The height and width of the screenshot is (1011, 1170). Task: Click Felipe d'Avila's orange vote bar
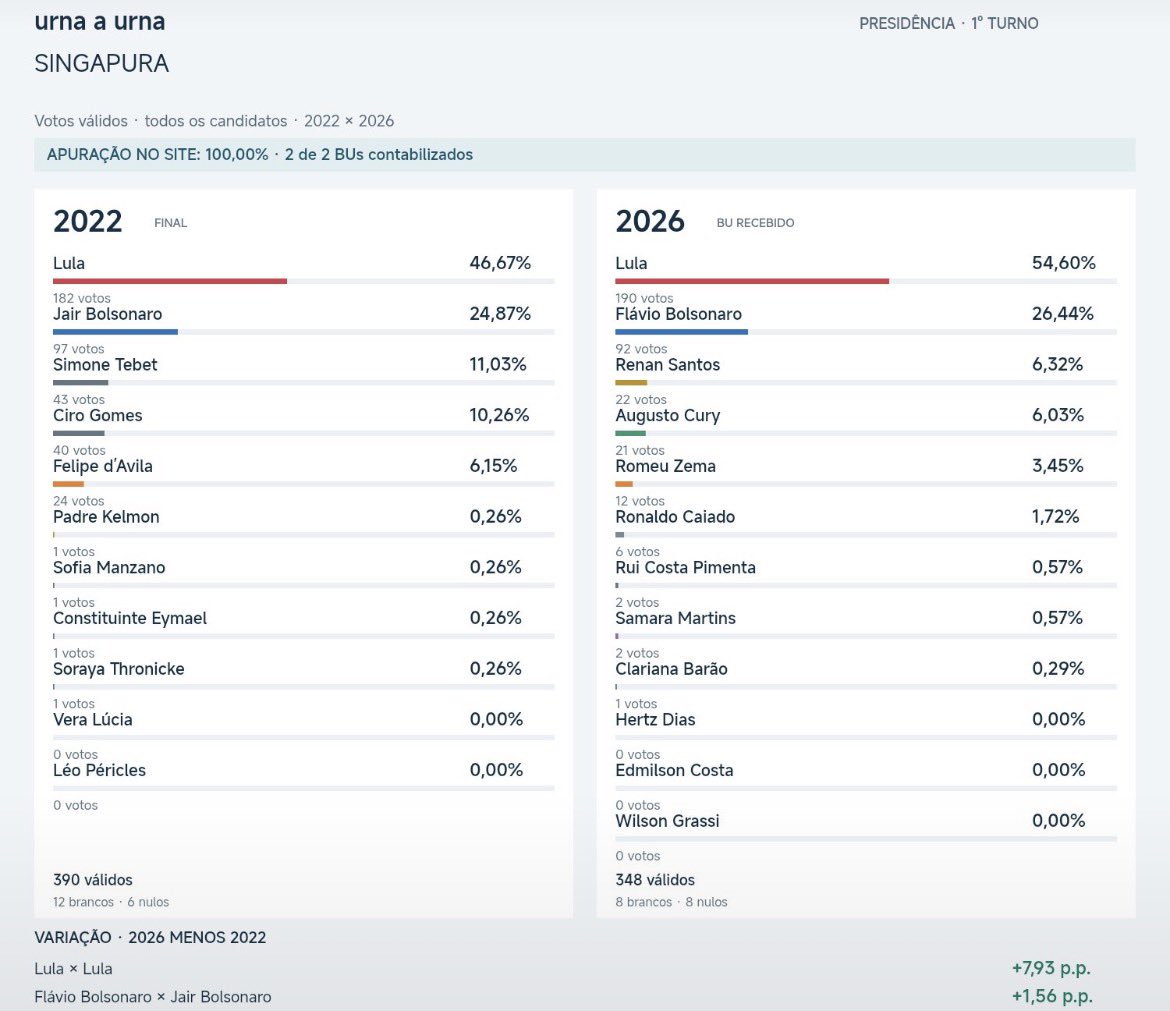69,484
